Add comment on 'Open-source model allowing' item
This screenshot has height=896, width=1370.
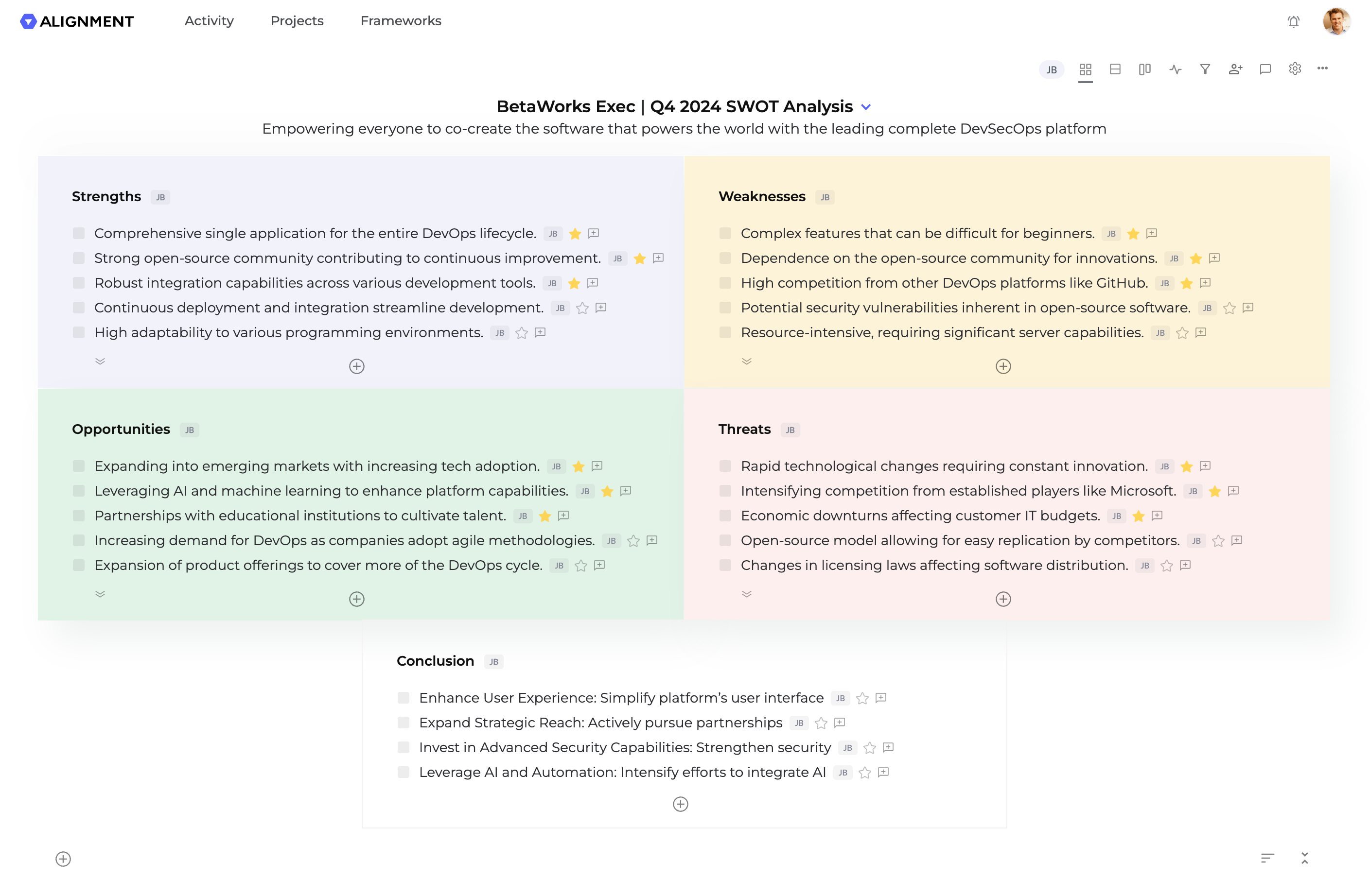click(1237, 540)
